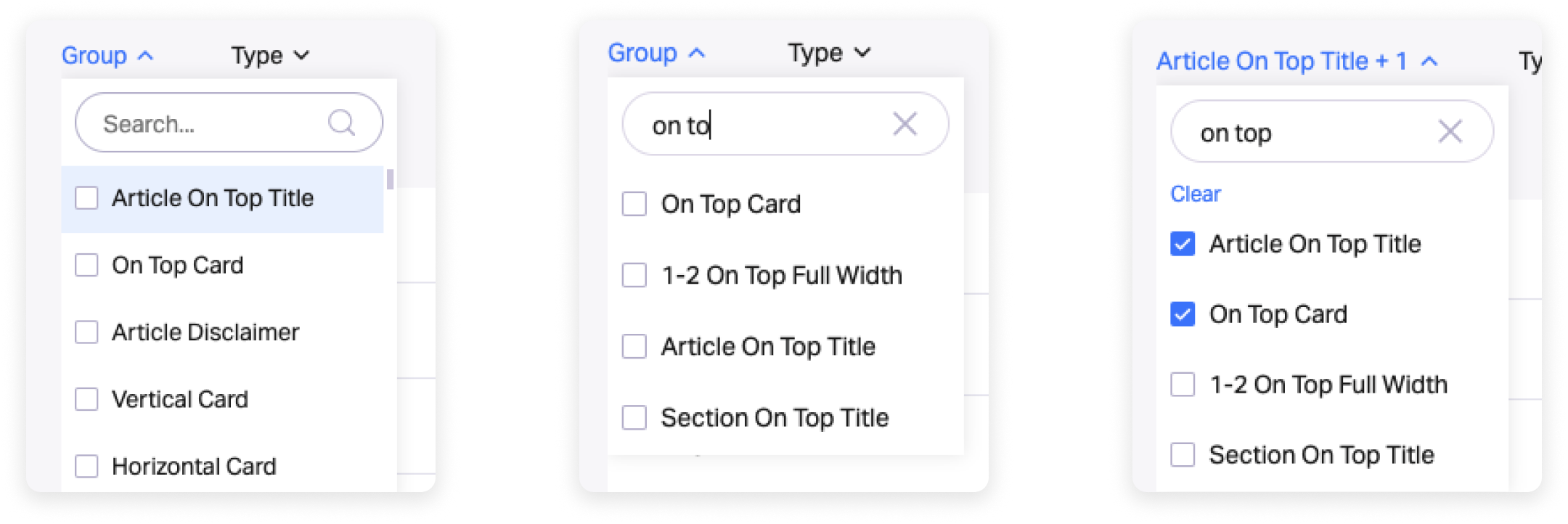This screenshot has width=1568, height=524.
Task: Check '1-2 On Top Full Width' below the 'on to' search
Action: tap(634, 276)
